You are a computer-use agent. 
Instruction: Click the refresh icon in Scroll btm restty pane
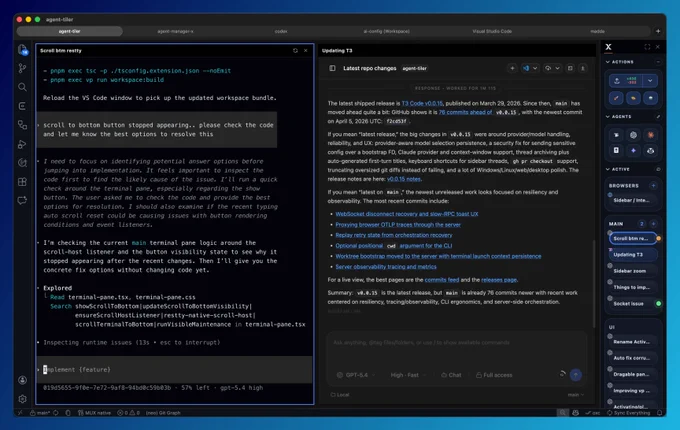(x=295, y=50)
